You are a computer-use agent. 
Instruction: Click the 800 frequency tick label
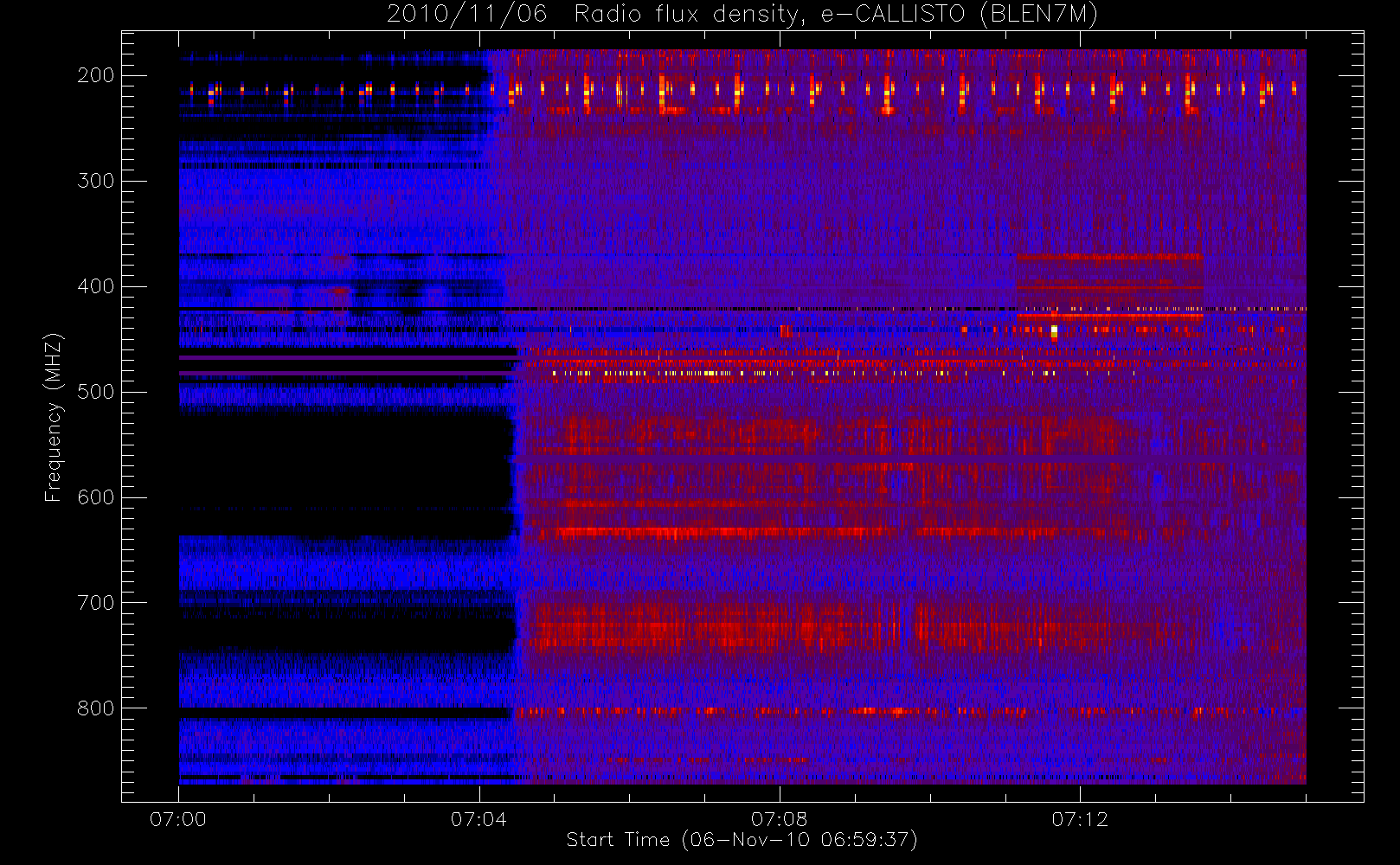96,708
